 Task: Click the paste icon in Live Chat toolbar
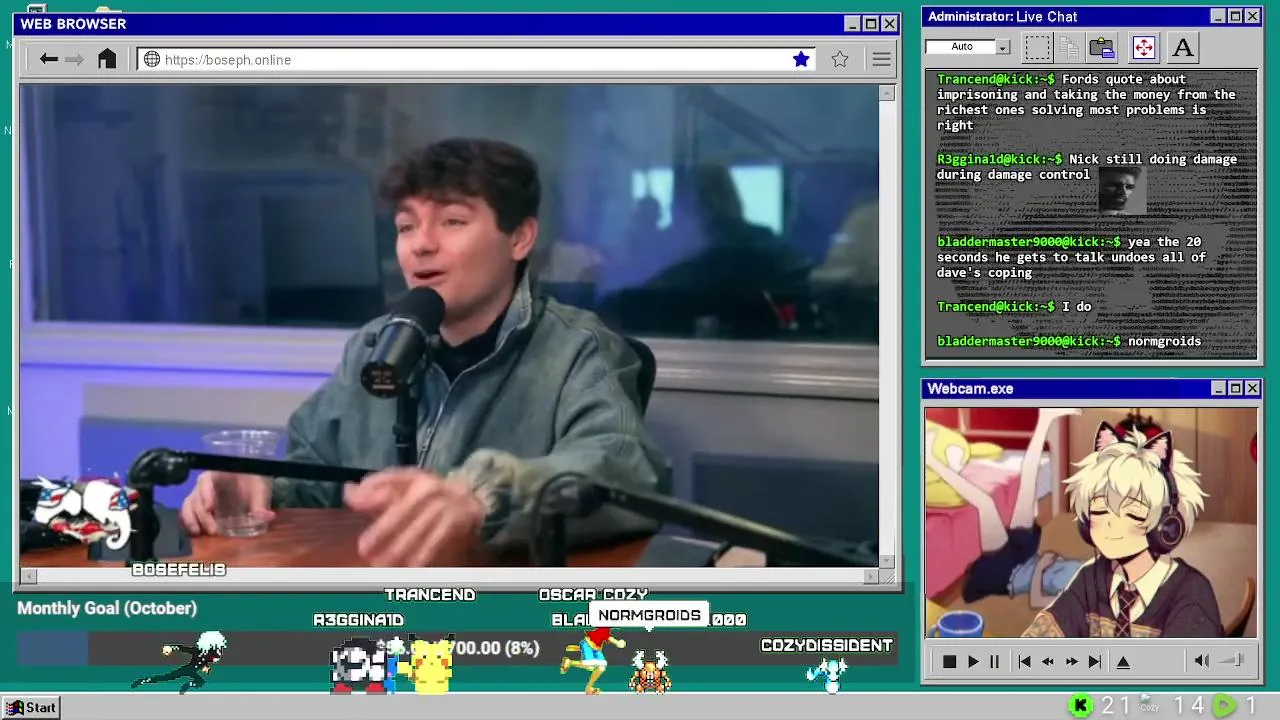pyautogui.click(x=1102, y=47)
